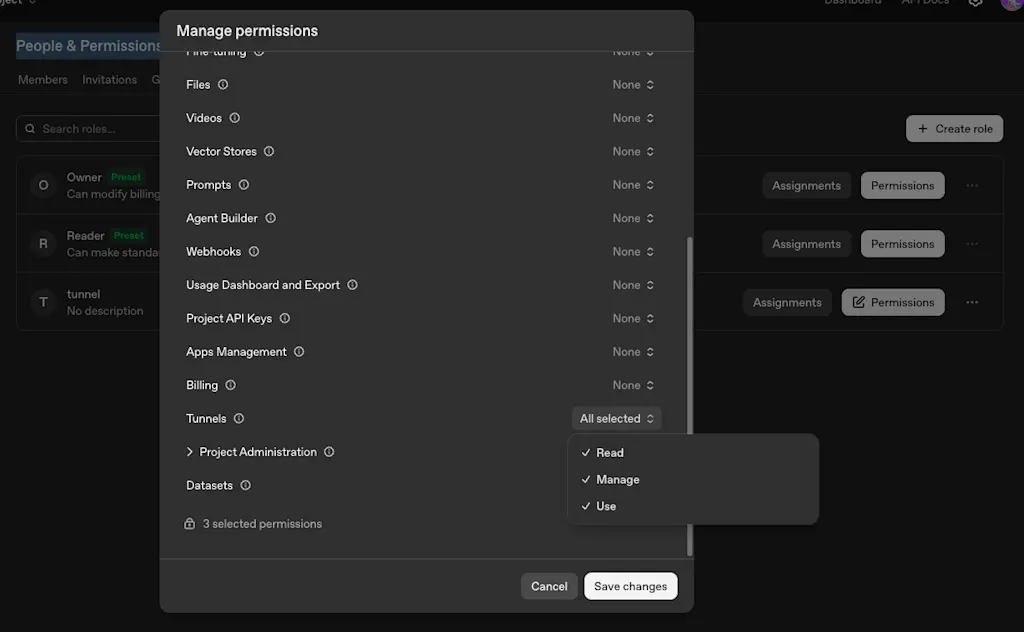Open the Tunnels All selected dropdown

pos(616,419)
